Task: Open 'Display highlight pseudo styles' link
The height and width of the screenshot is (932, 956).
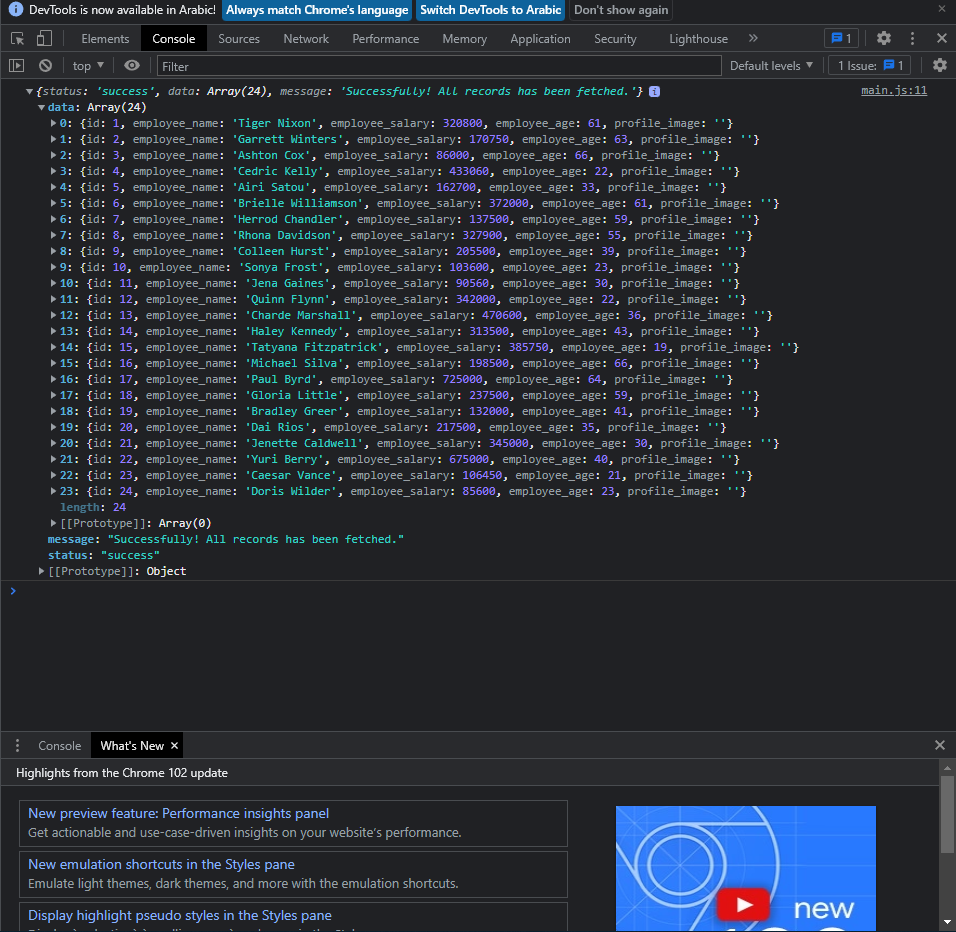Action: [x=180, y=915]
